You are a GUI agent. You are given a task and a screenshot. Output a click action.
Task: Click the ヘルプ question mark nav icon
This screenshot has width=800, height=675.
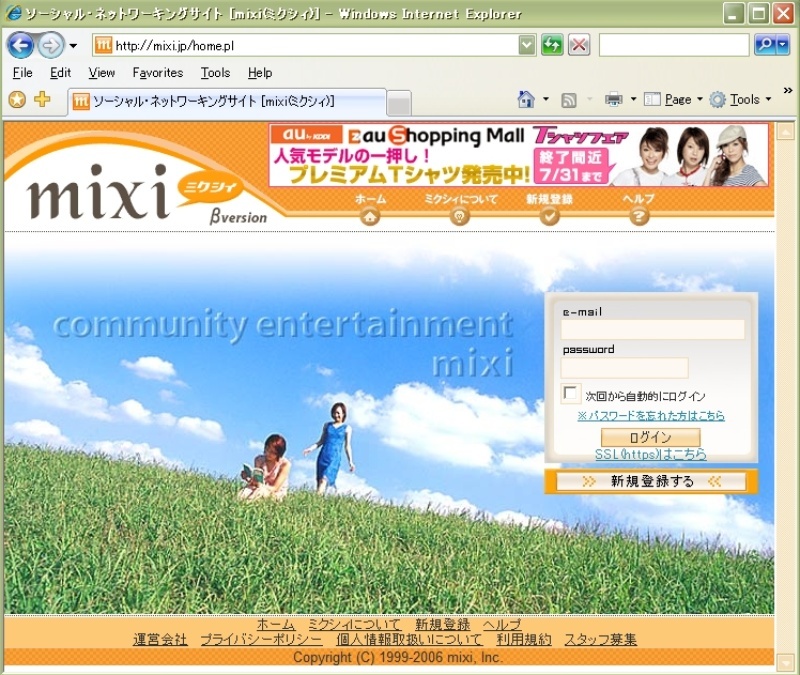coord(639,216)
